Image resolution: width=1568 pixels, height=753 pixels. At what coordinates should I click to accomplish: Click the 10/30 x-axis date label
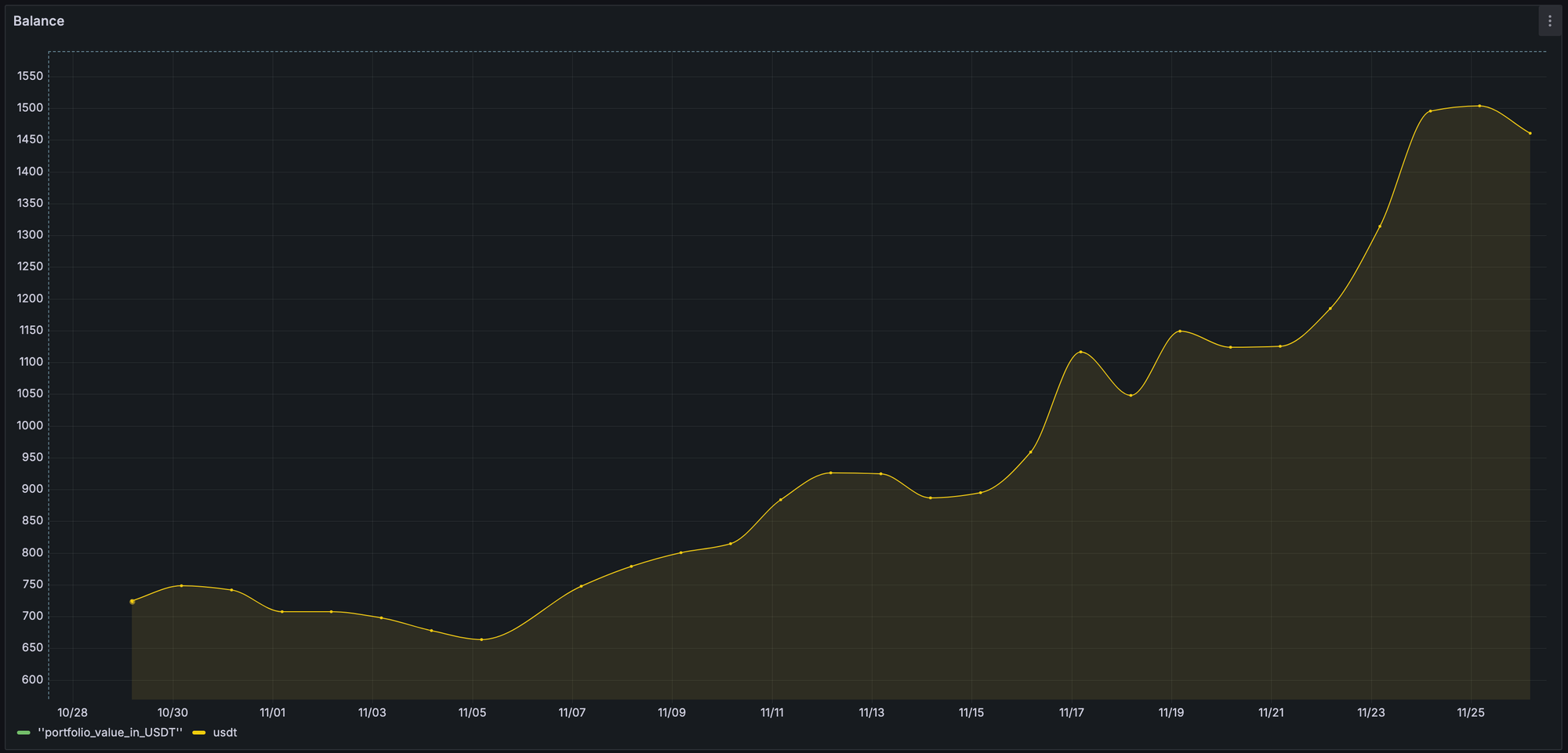click(172, 713)
